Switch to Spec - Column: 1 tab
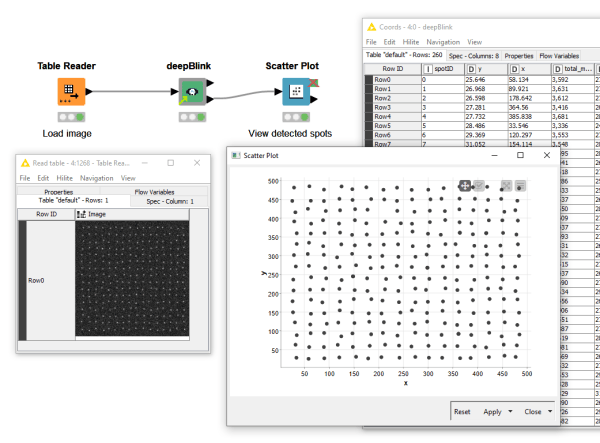Viewport: 600px width, 443px height. tap(170, 201)
